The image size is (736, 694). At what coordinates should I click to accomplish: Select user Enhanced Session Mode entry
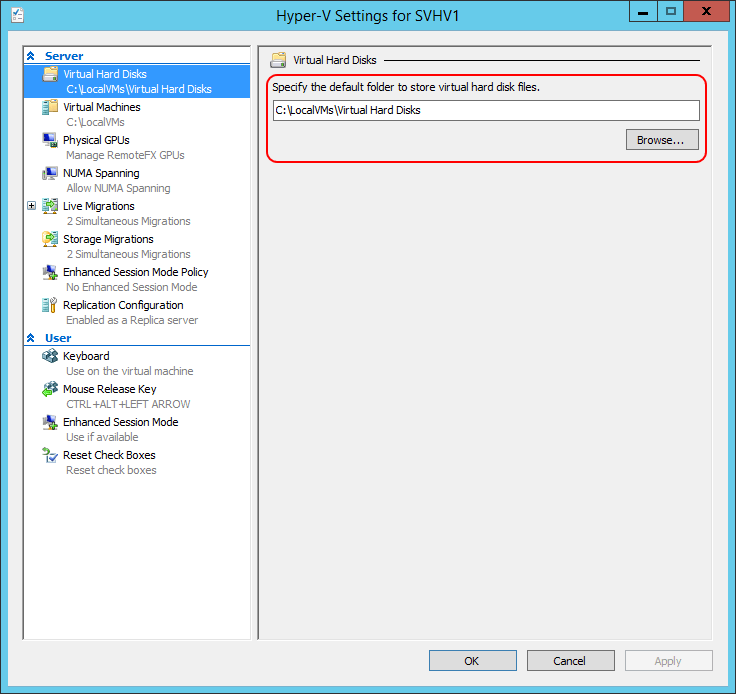tap(121, 422)
